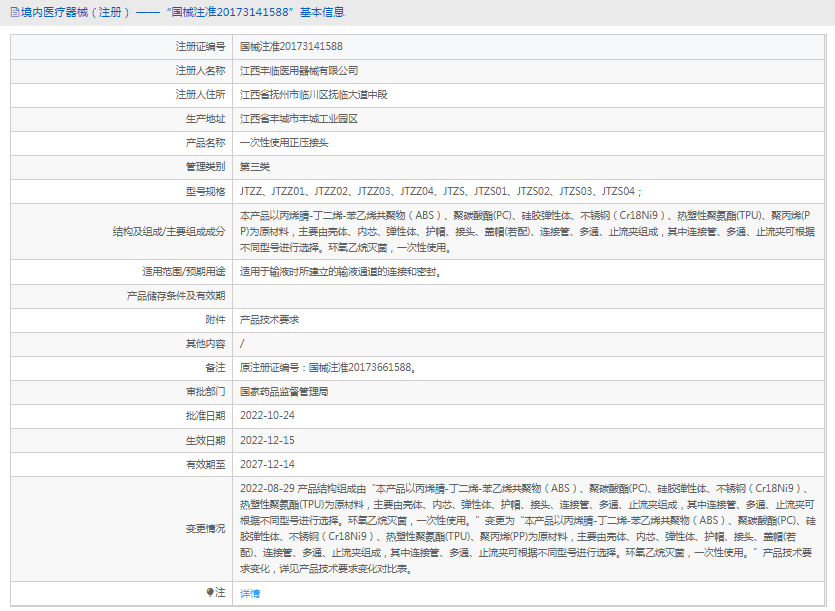
Task: Click the 附件 label
Action: pos(215,320)
